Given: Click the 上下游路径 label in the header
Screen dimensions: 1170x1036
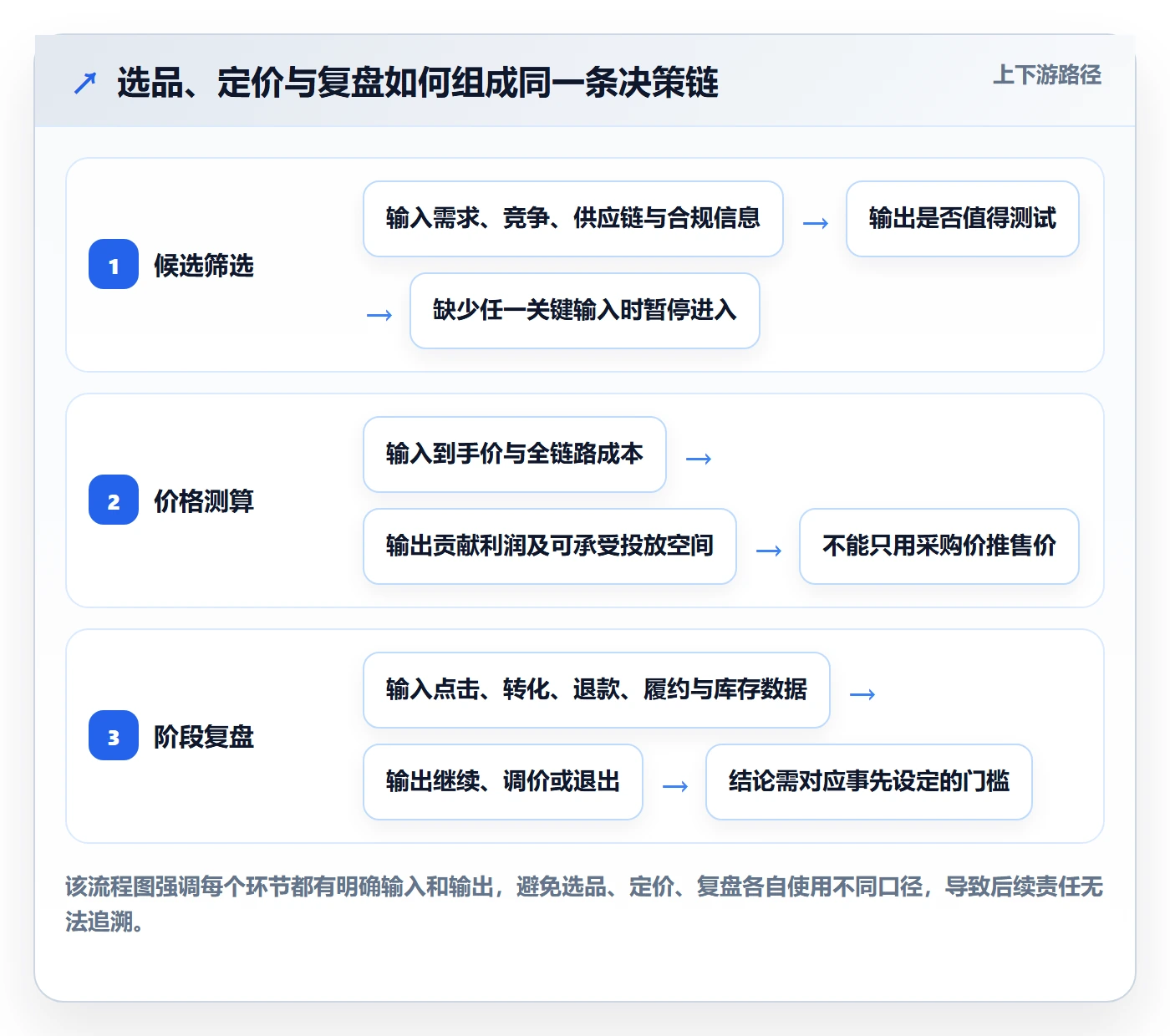Looking at the screenshot, I should (1047, 75).
